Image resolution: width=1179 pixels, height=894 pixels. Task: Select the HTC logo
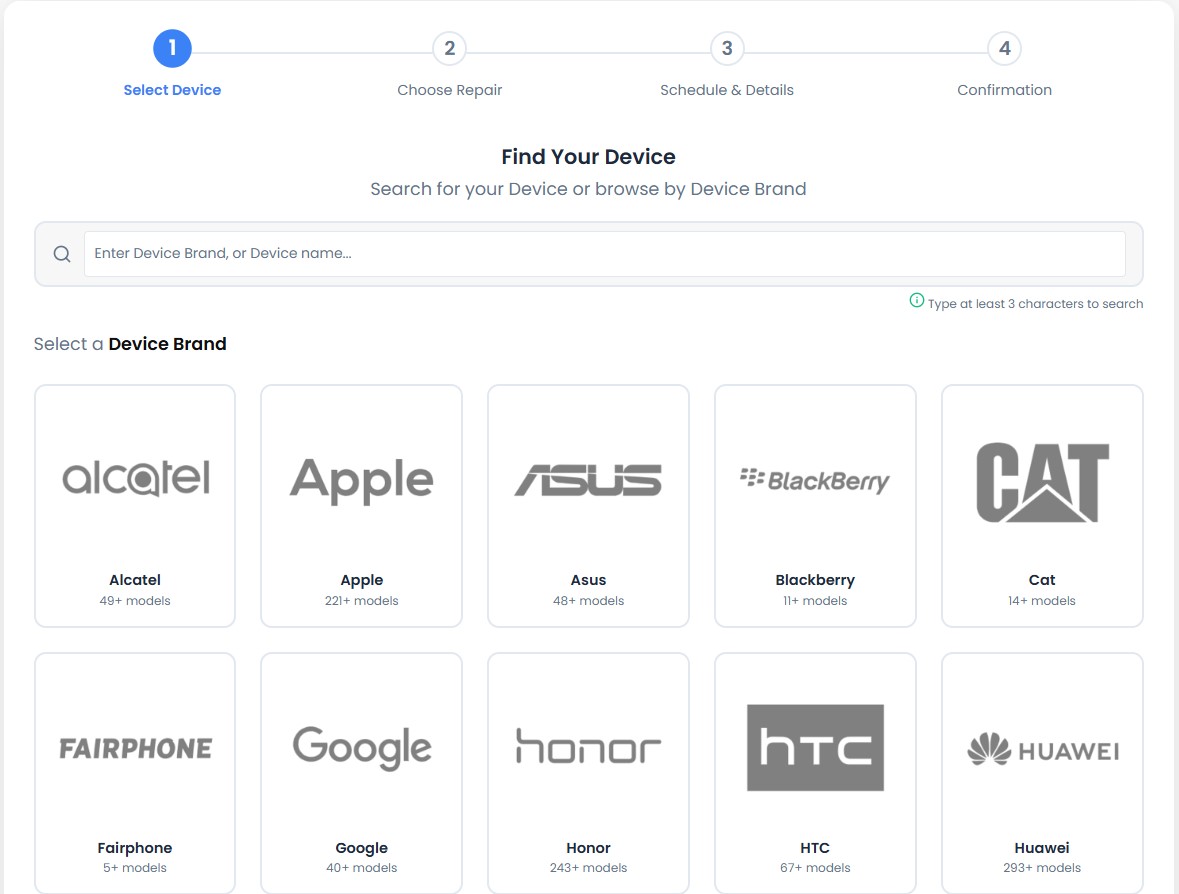click(x=815, y=747)
